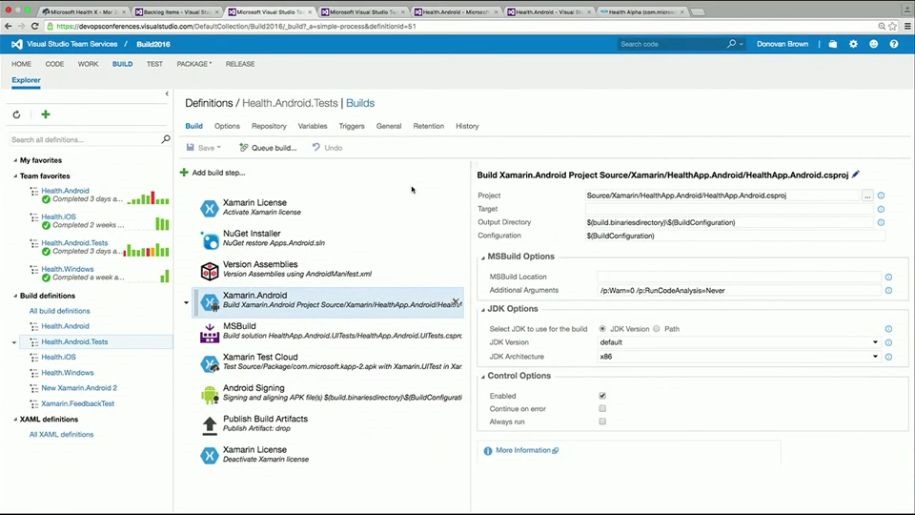
Task: Switch to the Variables tab
Action: [312, 126]
